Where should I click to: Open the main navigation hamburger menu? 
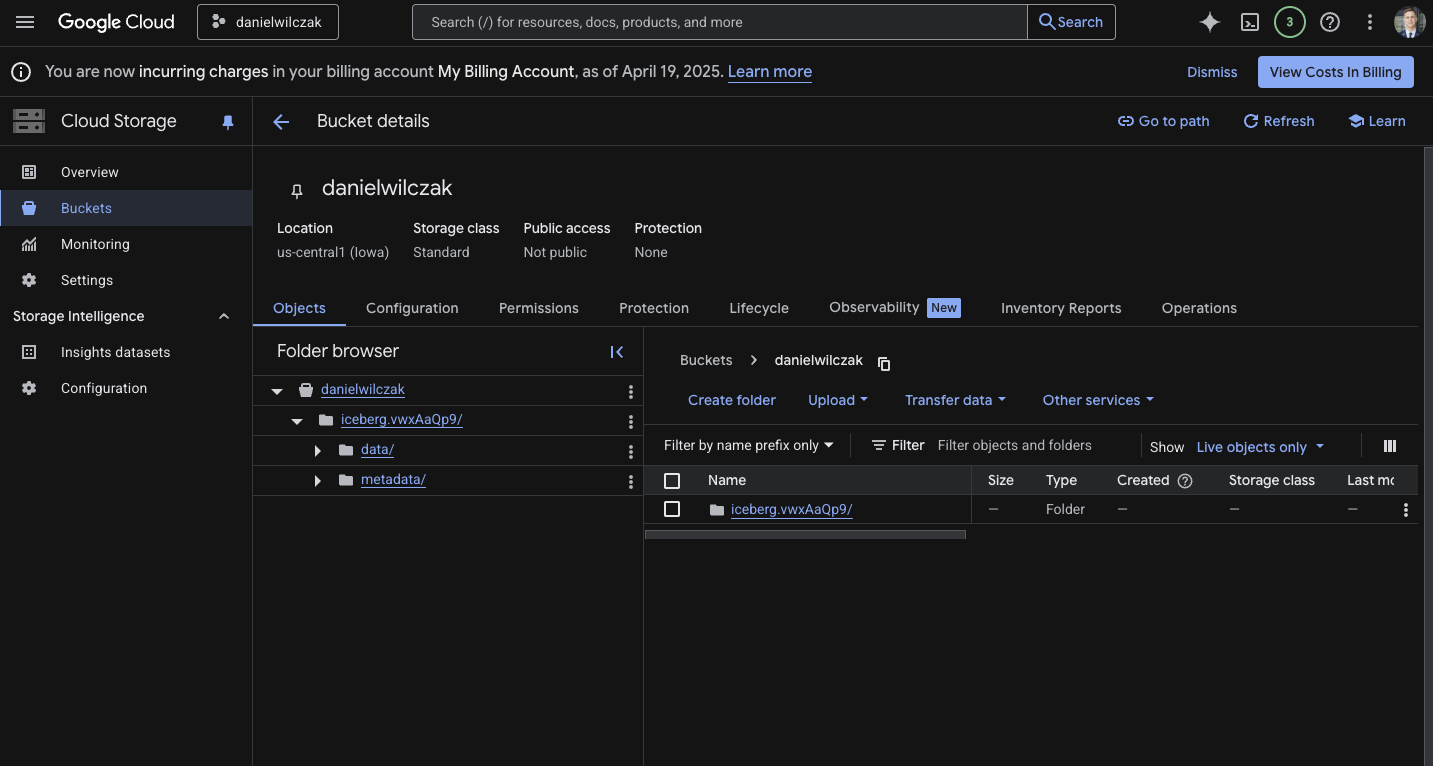(25, 22)
